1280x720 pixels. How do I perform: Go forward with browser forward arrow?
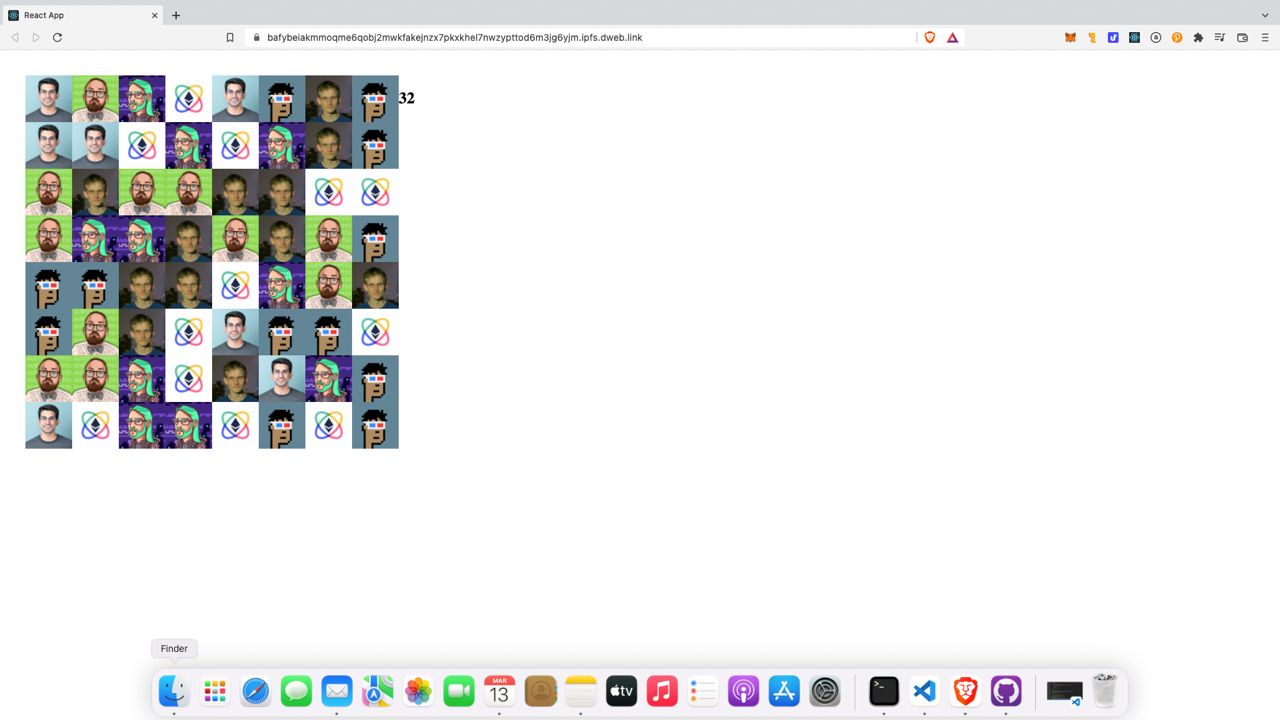36,37
